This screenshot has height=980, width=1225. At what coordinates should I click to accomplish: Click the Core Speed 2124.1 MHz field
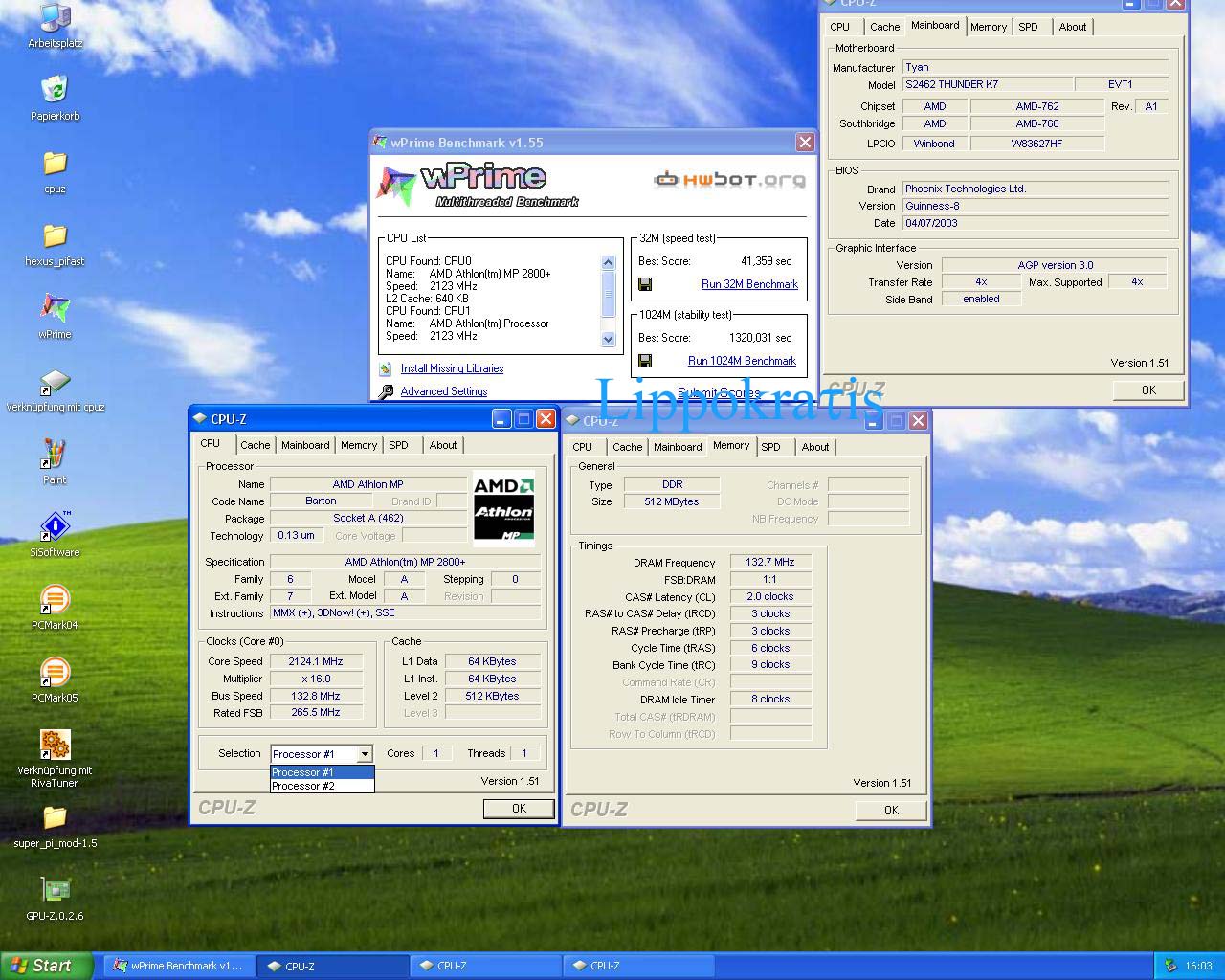coord(316,661)
